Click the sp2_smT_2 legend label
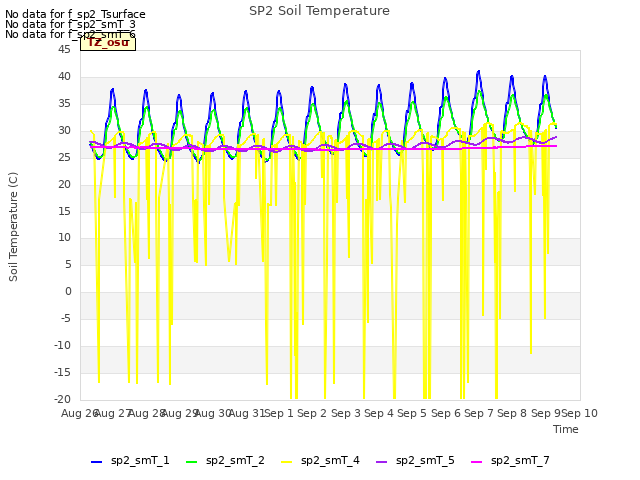 pos(235,461)
